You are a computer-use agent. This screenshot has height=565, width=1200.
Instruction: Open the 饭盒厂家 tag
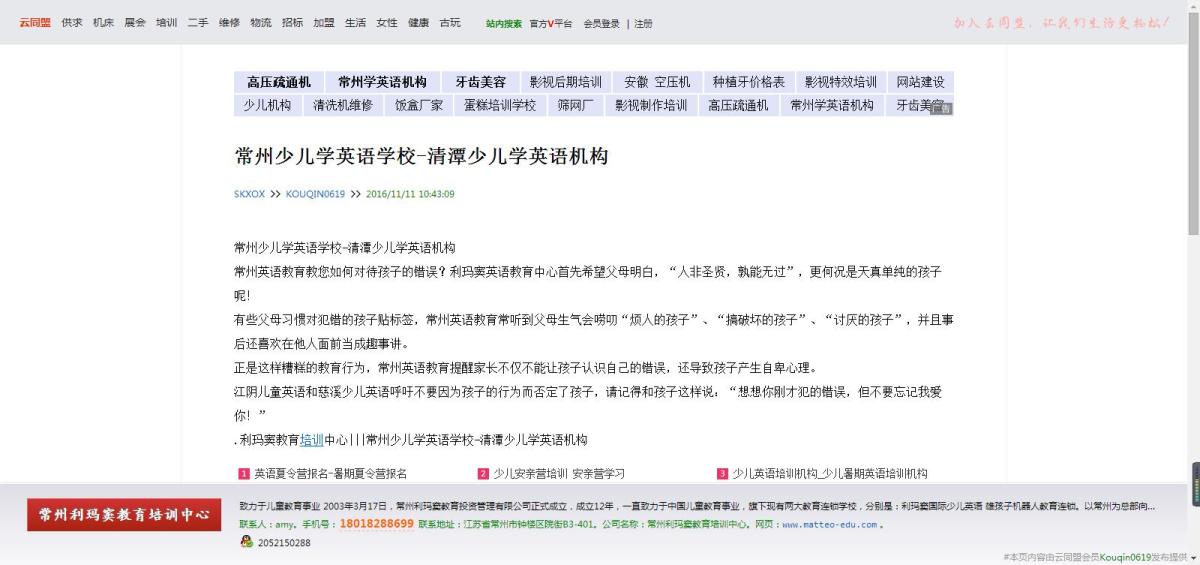point(419,105)
